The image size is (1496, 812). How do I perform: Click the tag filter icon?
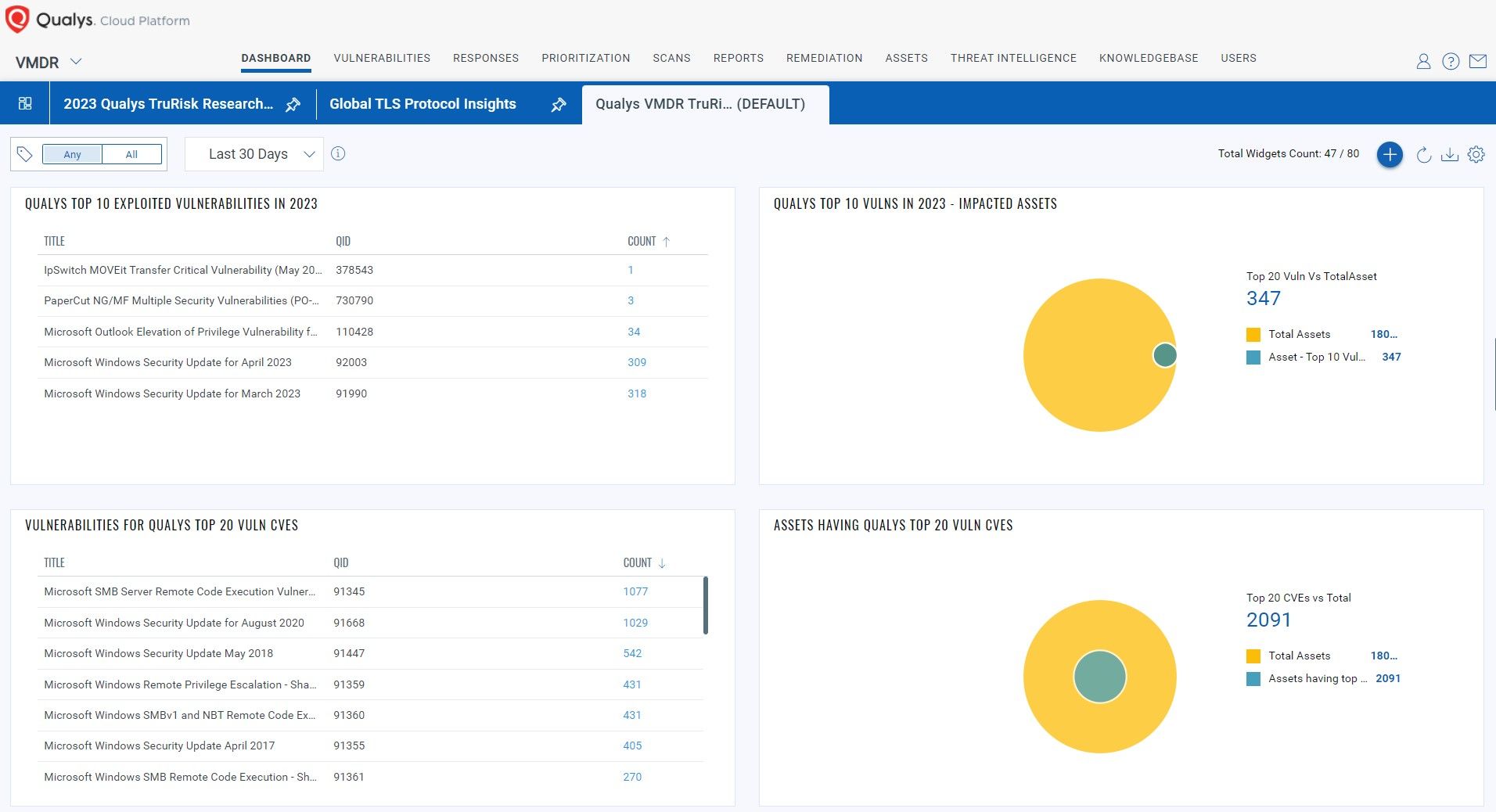tap(24, 154)
